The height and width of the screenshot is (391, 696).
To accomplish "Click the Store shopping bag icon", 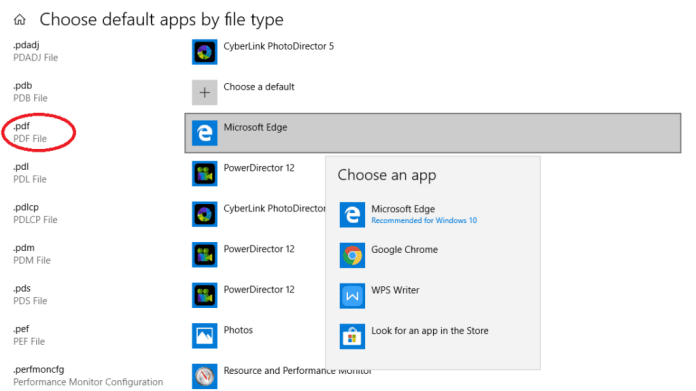I will (x=352, y=336).
